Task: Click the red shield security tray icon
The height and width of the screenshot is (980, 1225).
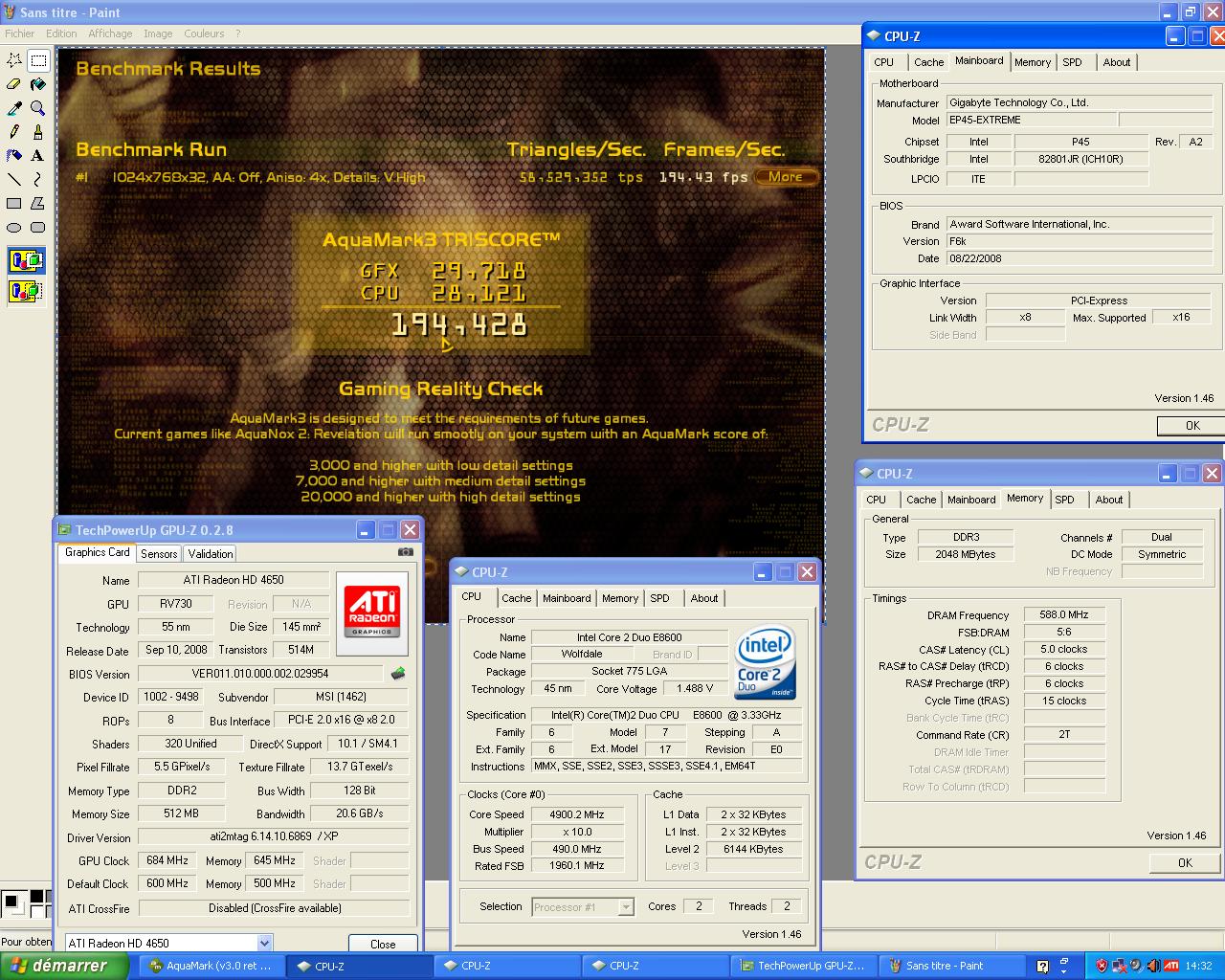Action: pos(1102,966)
